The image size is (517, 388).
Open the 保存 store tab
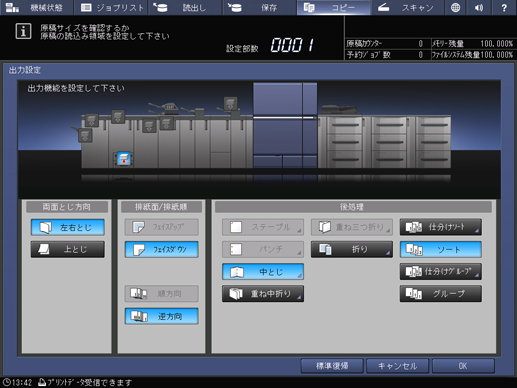[259, 7]
